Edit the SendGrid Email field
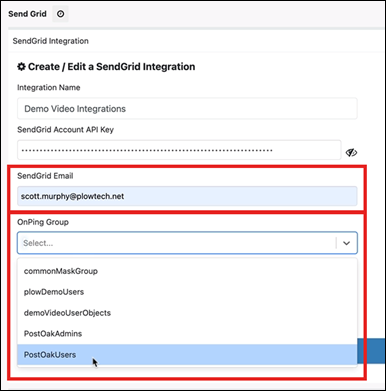 click(x=187, y=196)
